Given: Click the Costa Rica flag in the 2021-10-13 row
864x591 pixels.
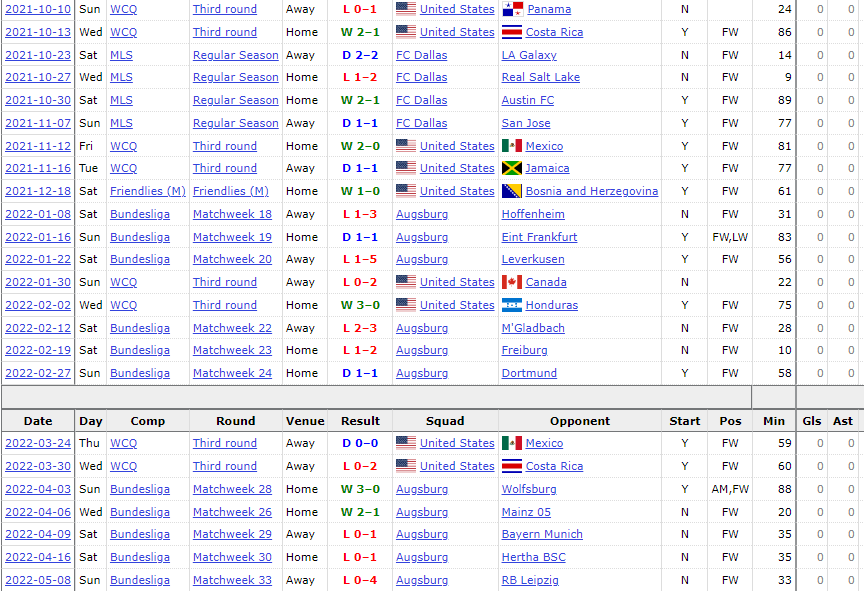Looking at the screenshot, I should tap(512, 32).
